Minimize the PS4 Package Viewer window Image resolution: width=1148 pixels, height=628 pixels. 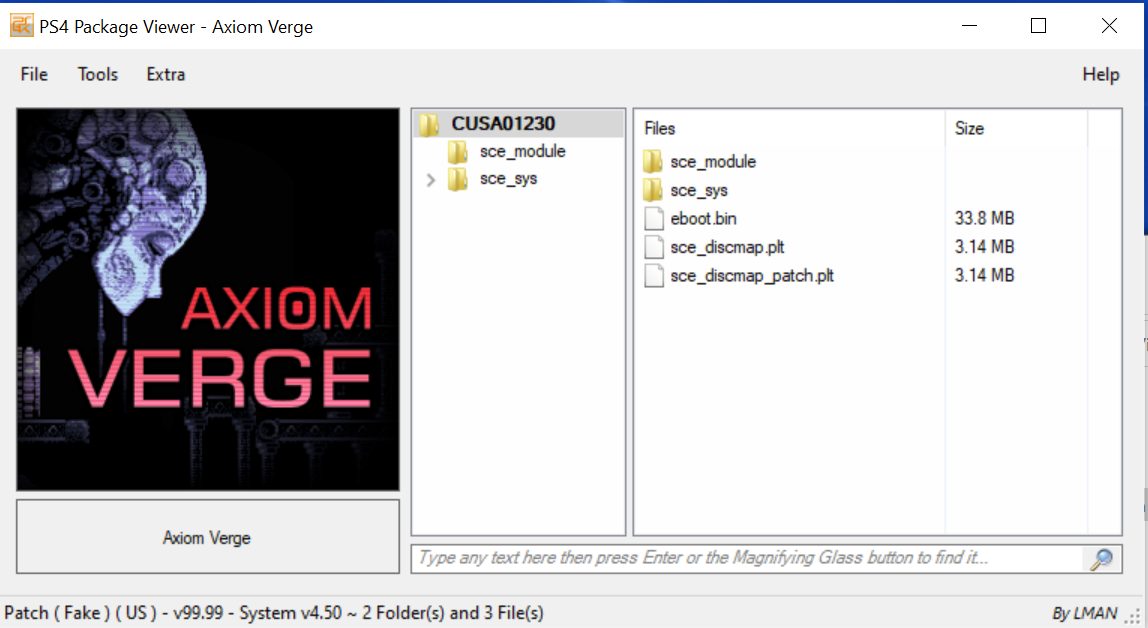[969, 26]
